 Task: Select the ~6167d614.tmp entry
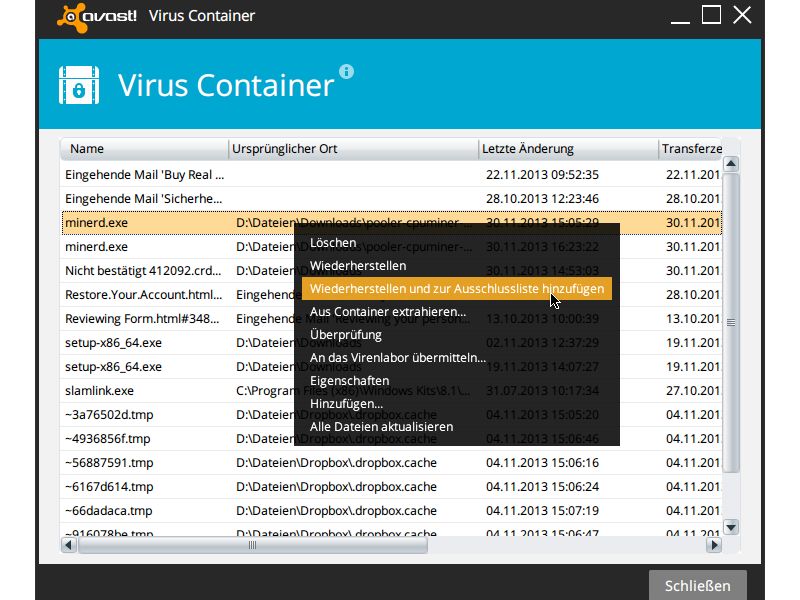109,486
